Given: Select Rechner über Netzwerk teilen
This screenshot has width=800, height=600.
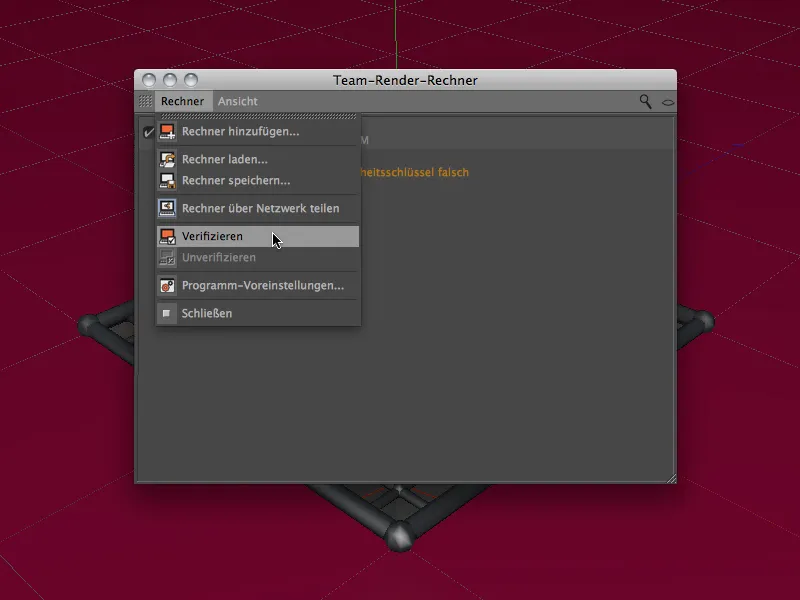Looking at the screenshot, I should (x=258, y=208).
